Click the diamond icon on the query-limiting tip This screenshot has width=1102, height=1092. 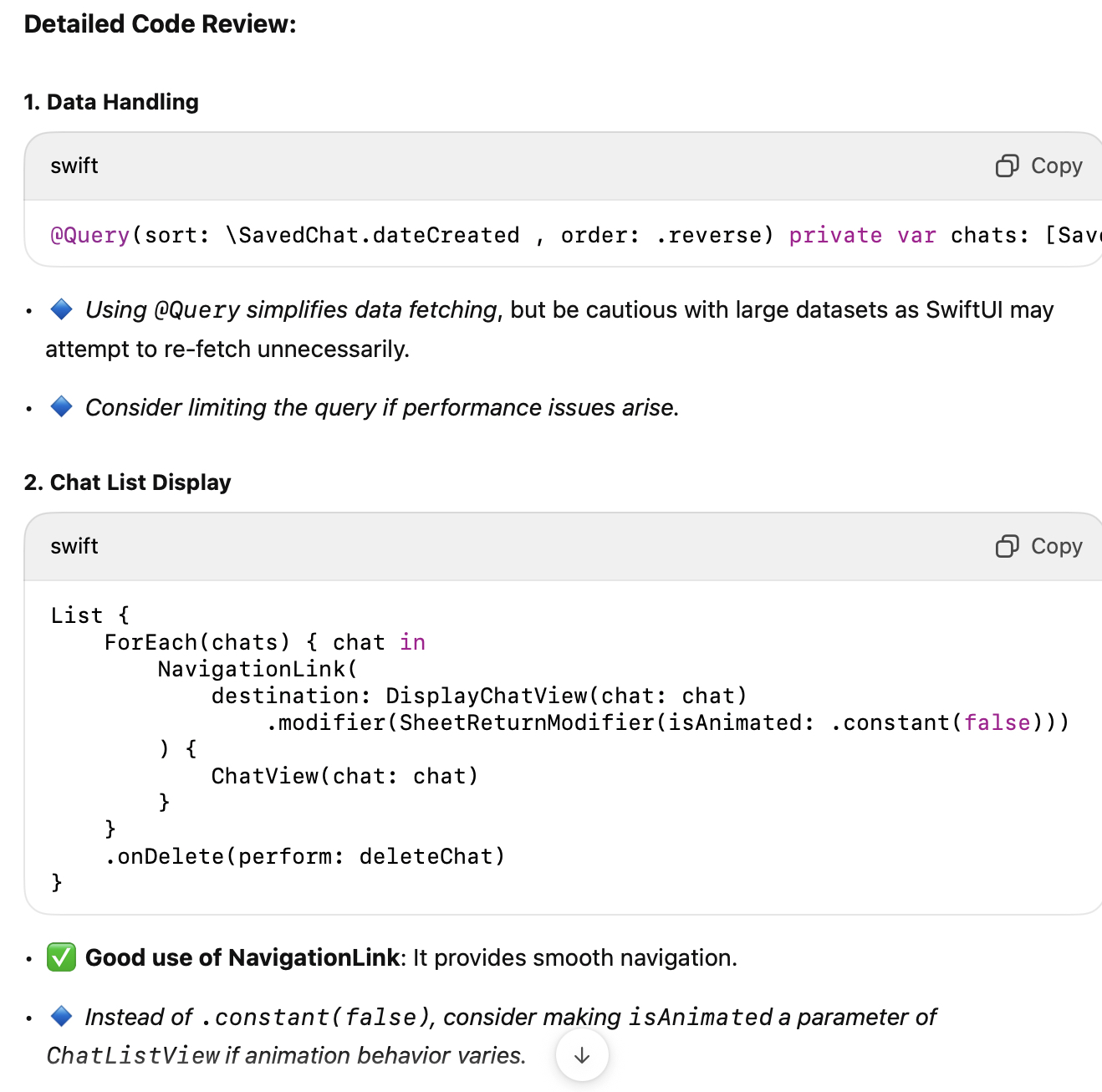pyautogui.click(x=60, y=407)
